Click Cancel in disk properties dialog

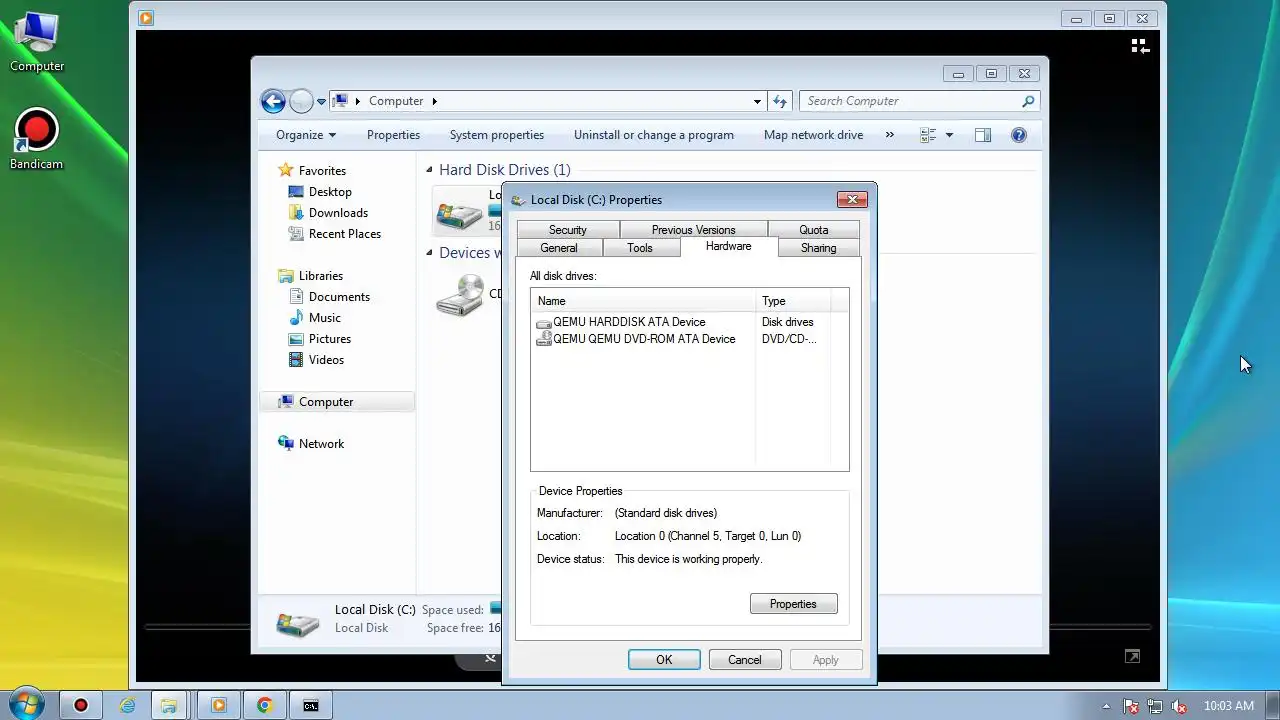click(744, 660)
